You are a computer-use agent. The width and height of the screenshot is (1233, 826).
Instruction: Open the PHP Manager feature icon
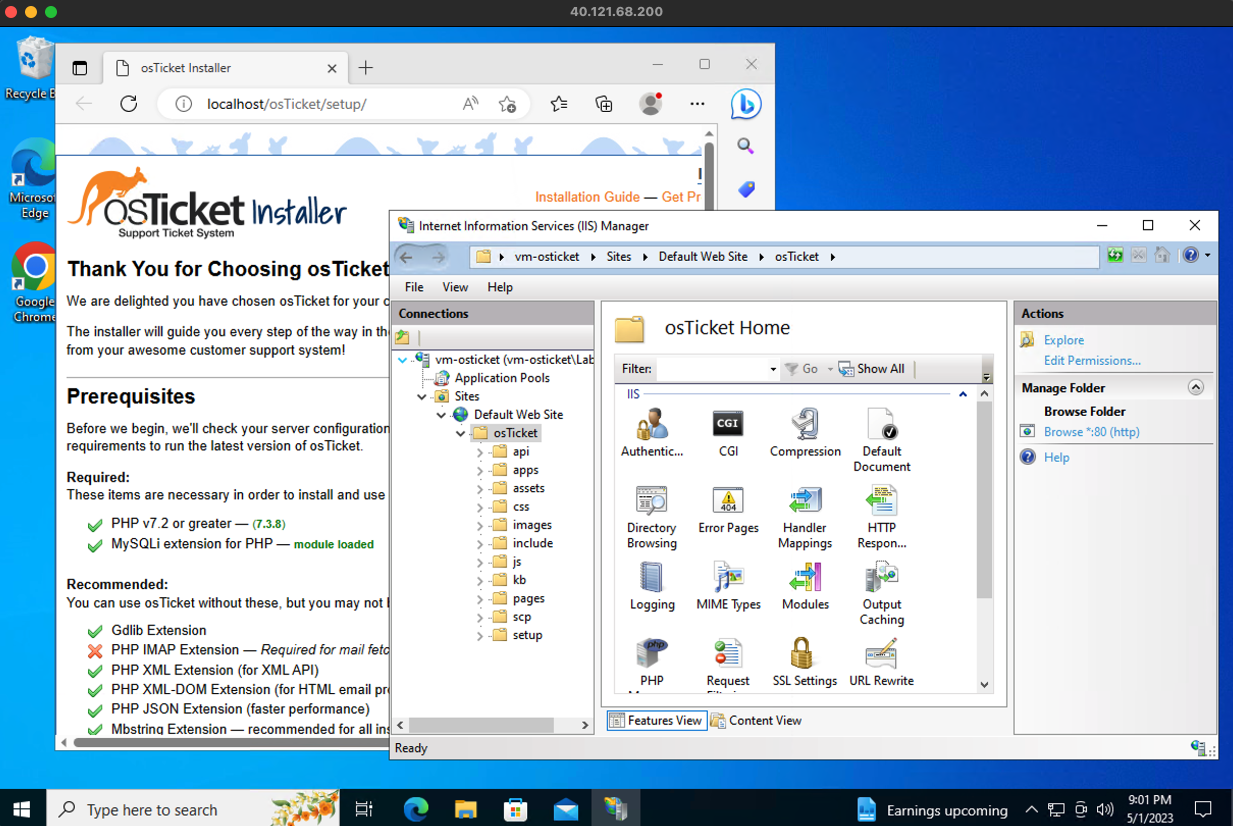point(652,663)
